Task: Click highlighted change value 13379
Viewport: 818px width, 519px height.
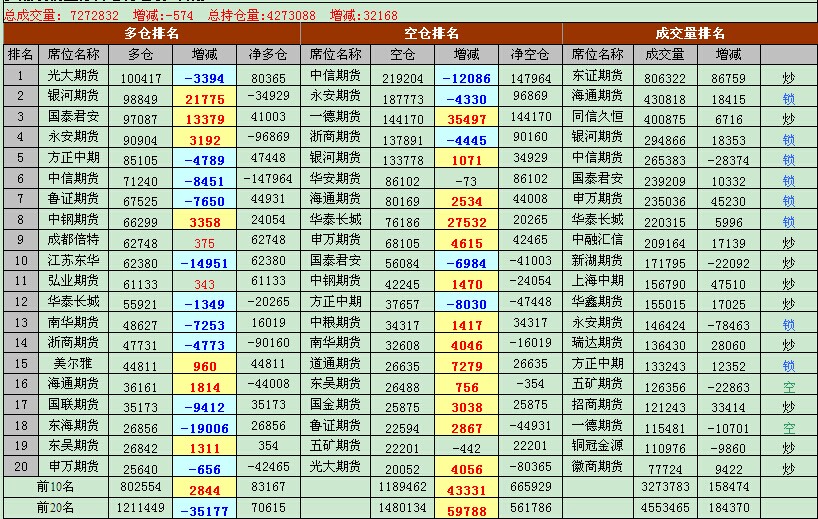Action: coord(204,119)
